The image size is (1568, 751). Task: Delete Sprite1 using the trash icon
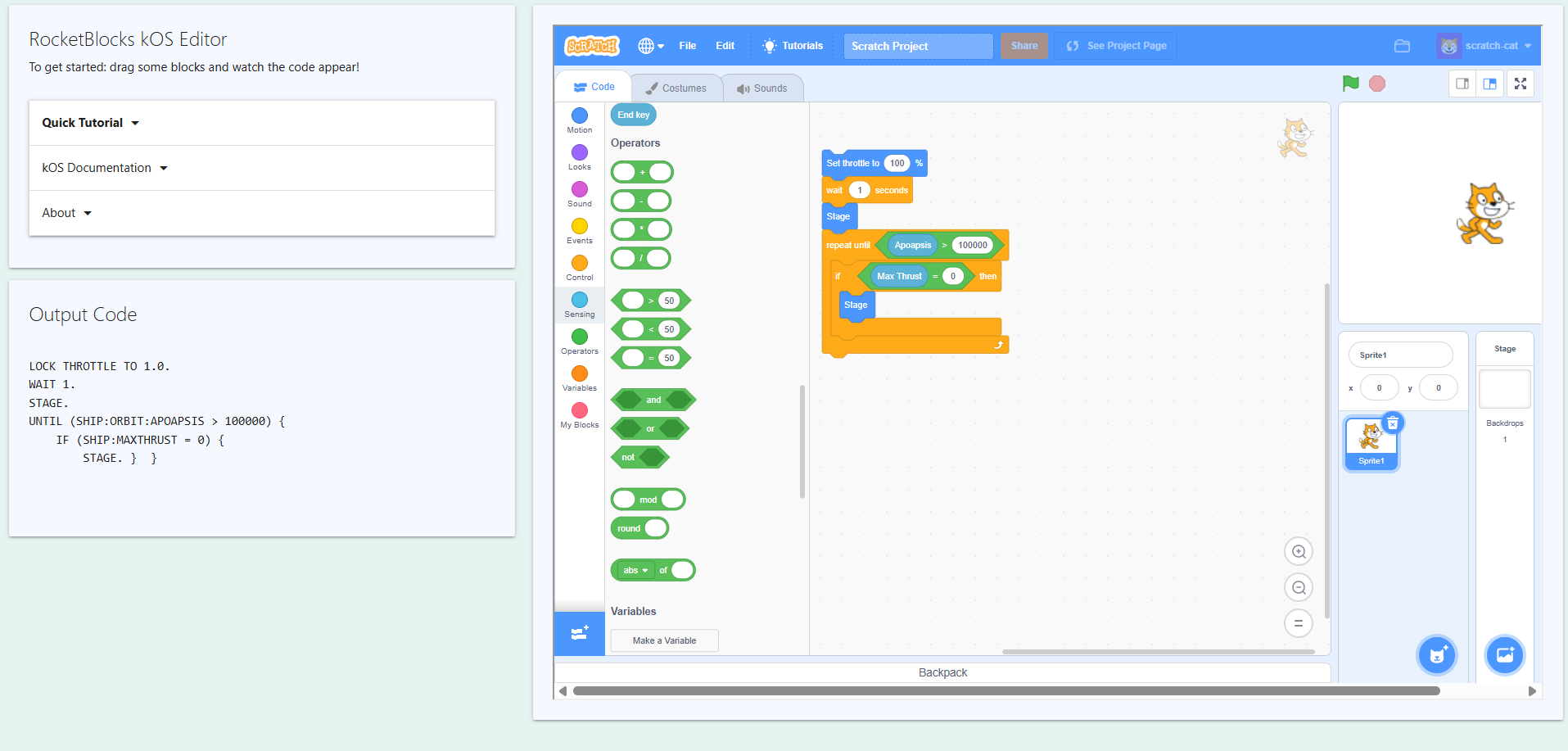coord(1393,423)
